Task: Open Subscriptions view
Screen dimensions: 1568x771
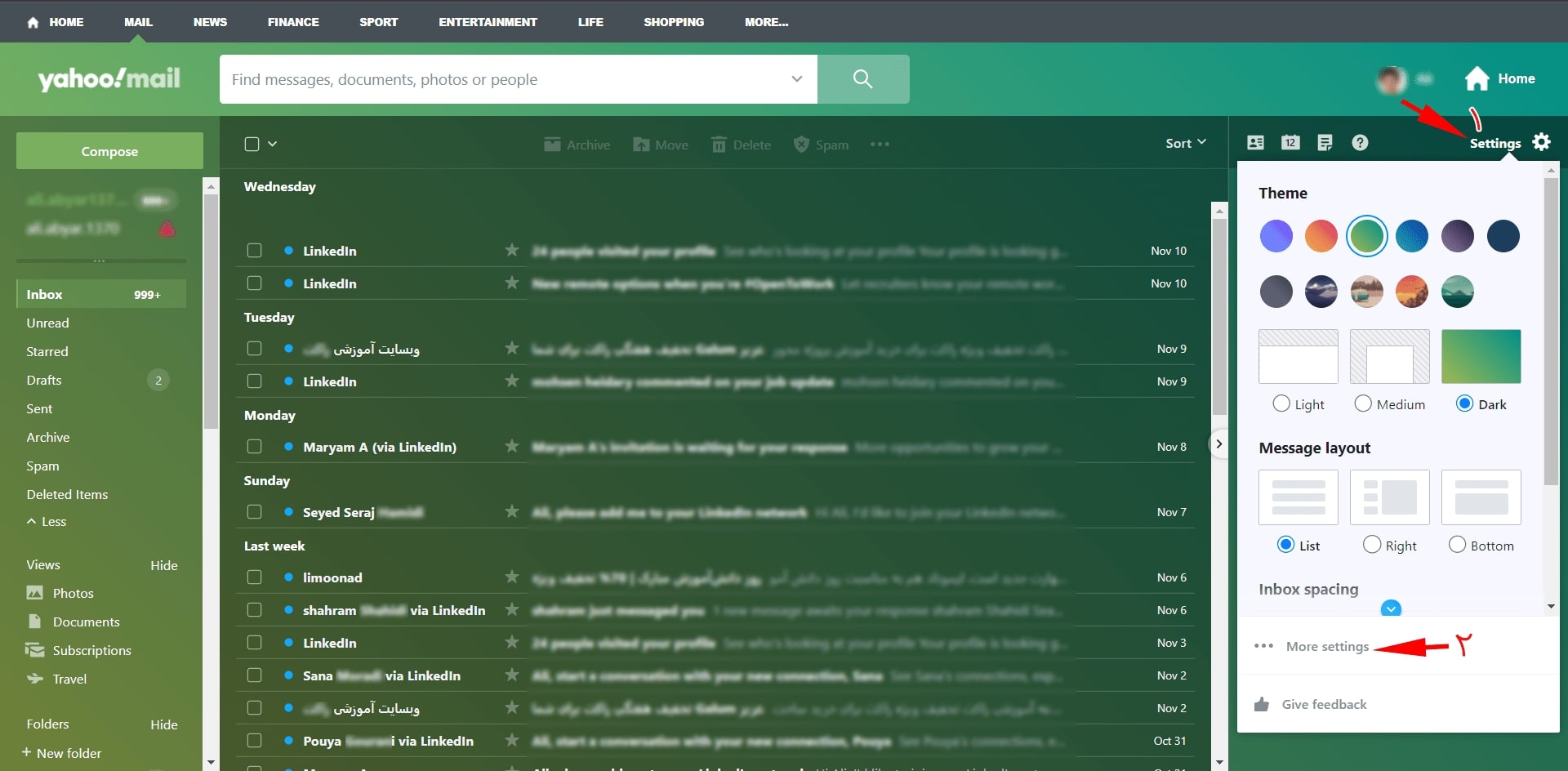Action: [91, 650]
